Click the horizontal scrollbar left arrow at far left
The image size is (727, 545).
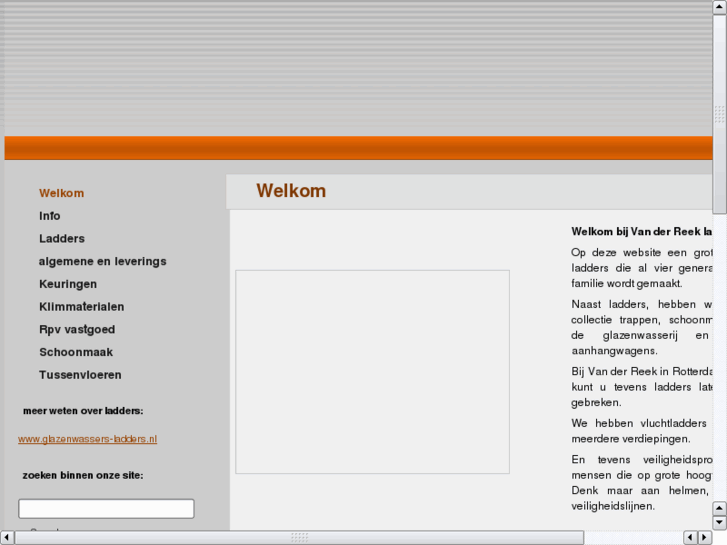point(6,538)
